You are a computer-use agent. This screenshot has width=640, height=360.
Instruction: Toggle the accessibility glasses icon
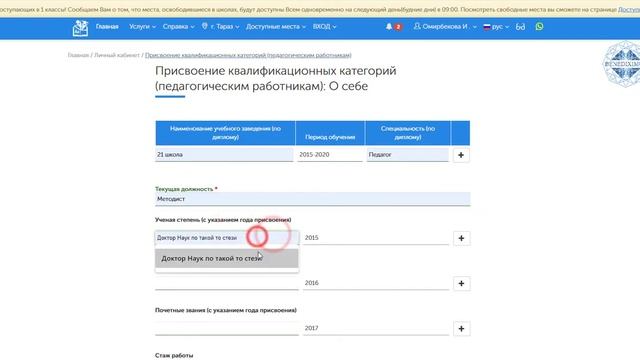(x=520, y=27)
